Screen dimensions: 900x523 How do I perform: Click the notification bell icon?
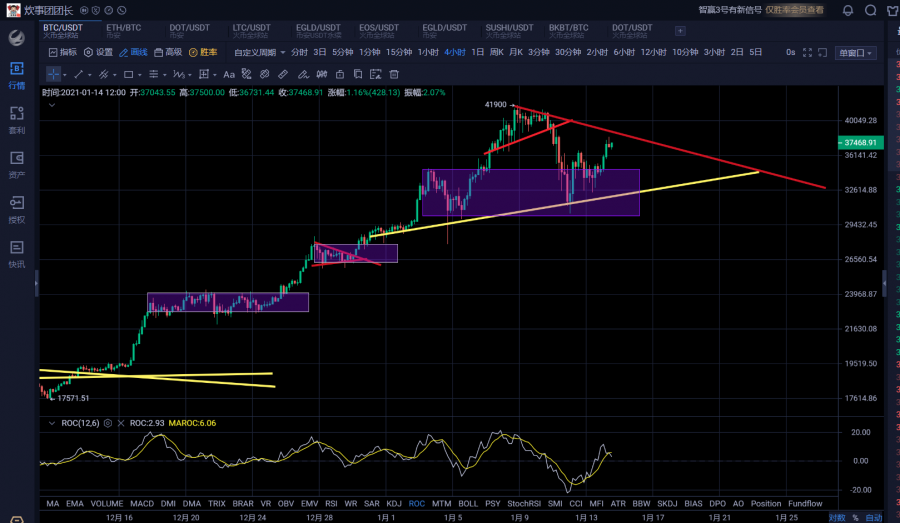click(848, 11)
